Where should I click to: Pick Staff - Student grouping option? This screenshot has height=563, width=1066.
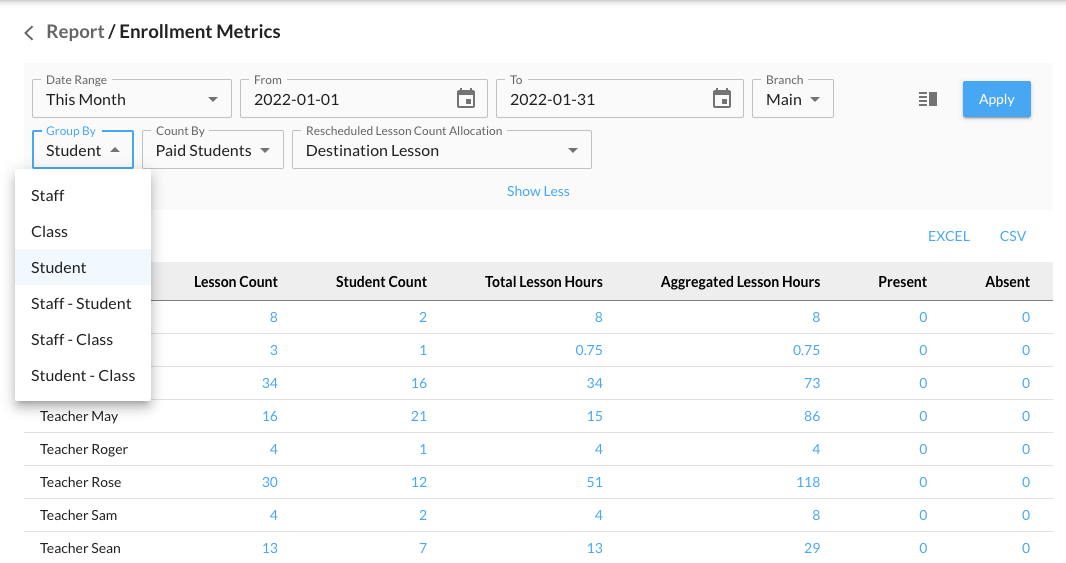click(x=81, y=304)
